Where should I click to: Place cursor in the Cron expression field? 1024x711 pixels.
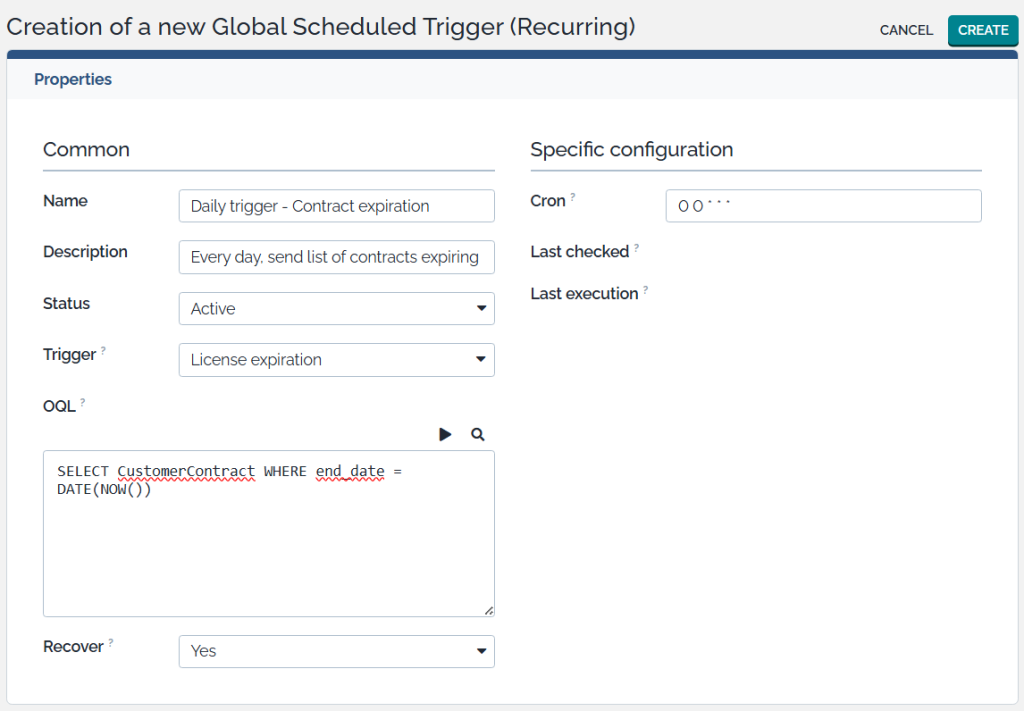tap(823, 206)
